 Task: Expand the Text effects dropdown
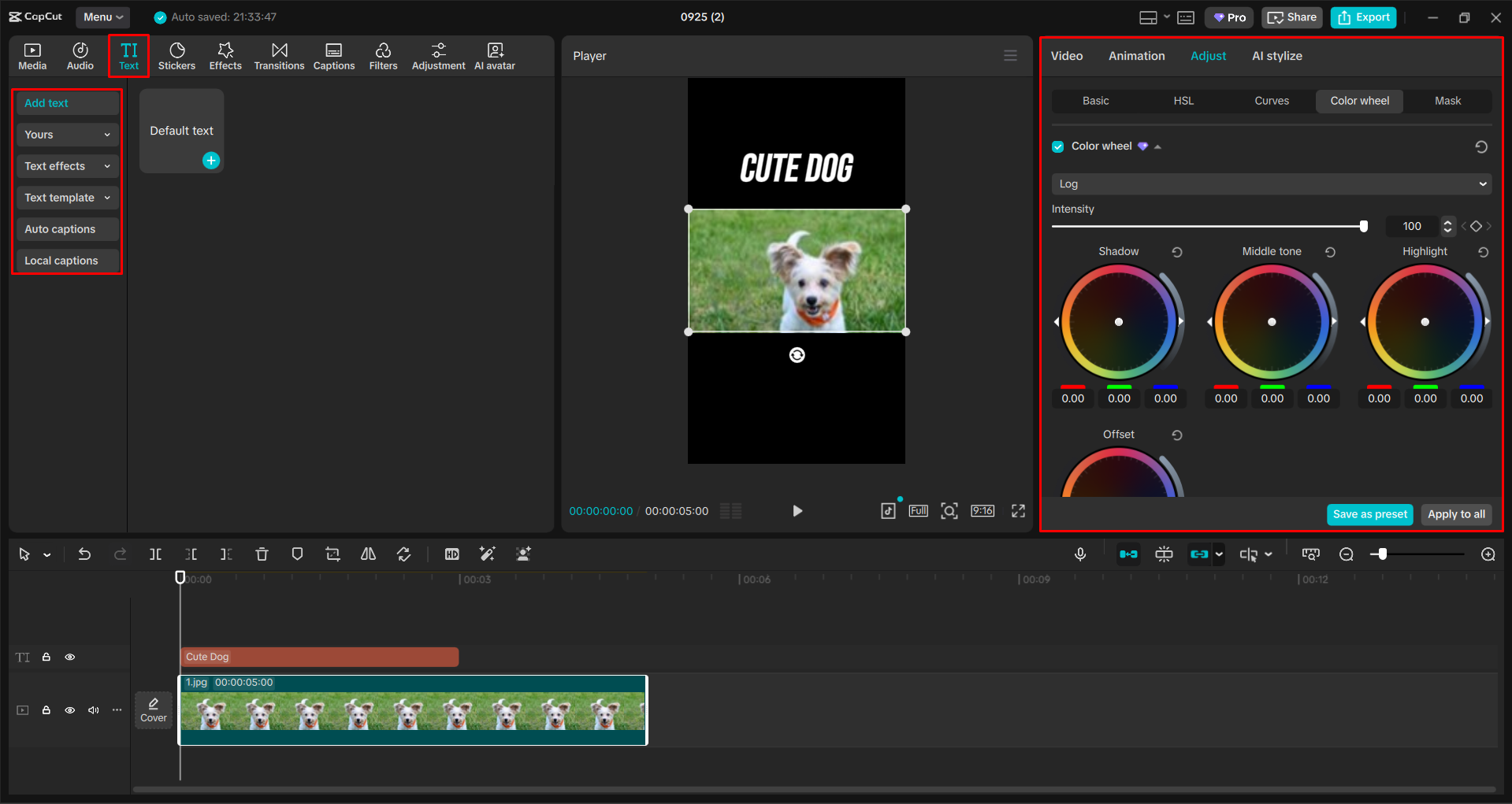coord(67,165)
